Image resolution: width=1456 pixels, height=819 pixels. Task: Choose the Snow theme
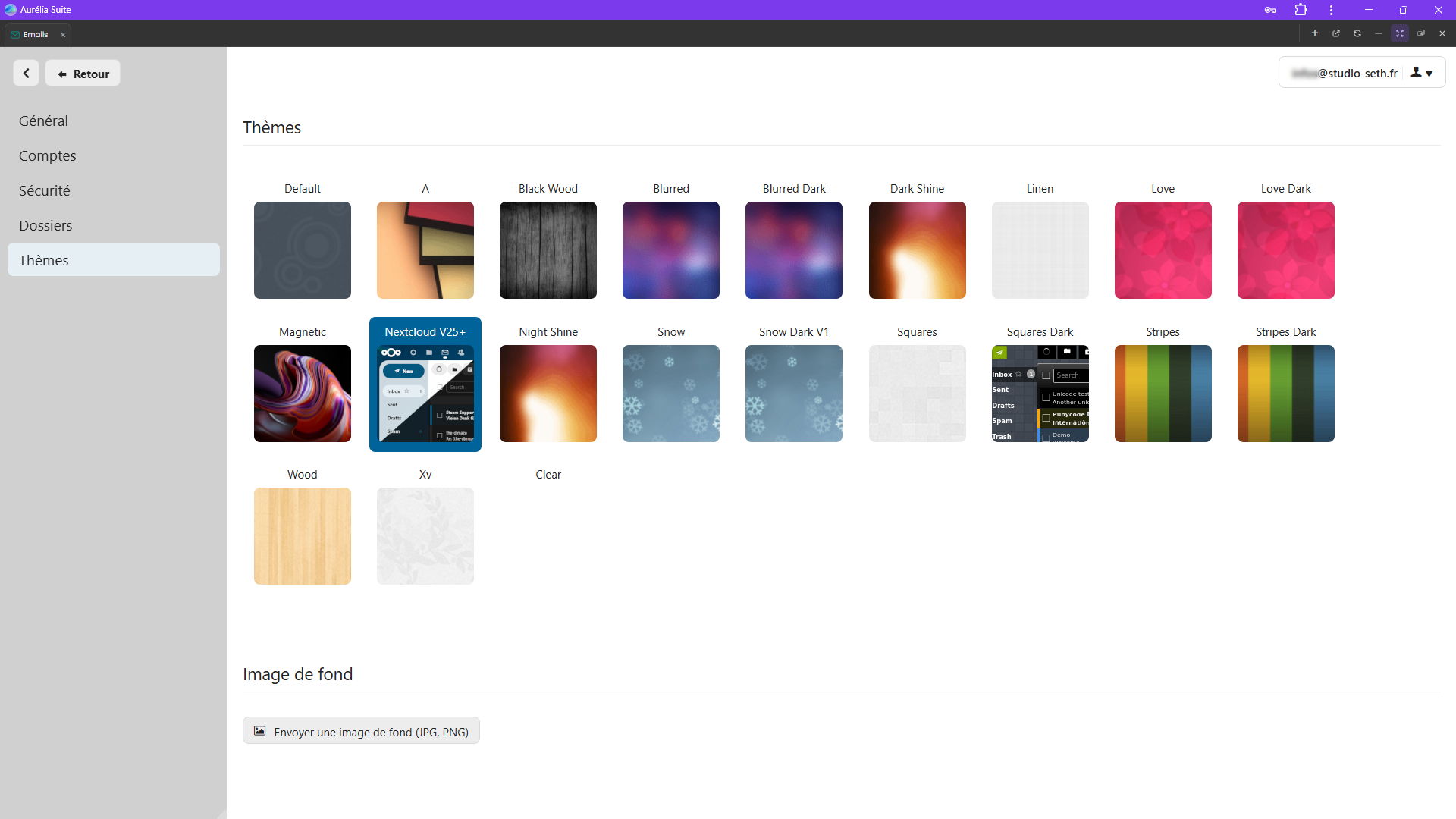pos(671,394)
